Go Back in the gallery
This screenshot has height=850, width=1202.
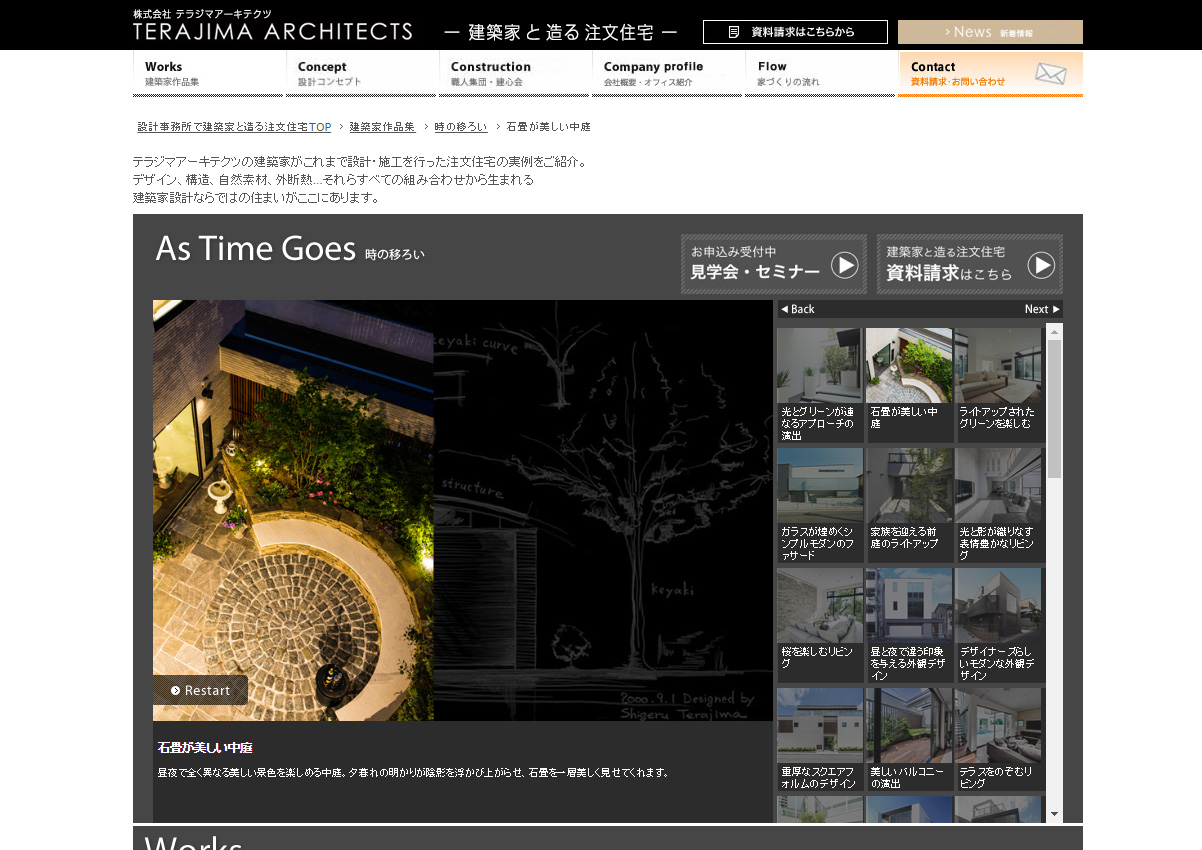tap(797, 309)
